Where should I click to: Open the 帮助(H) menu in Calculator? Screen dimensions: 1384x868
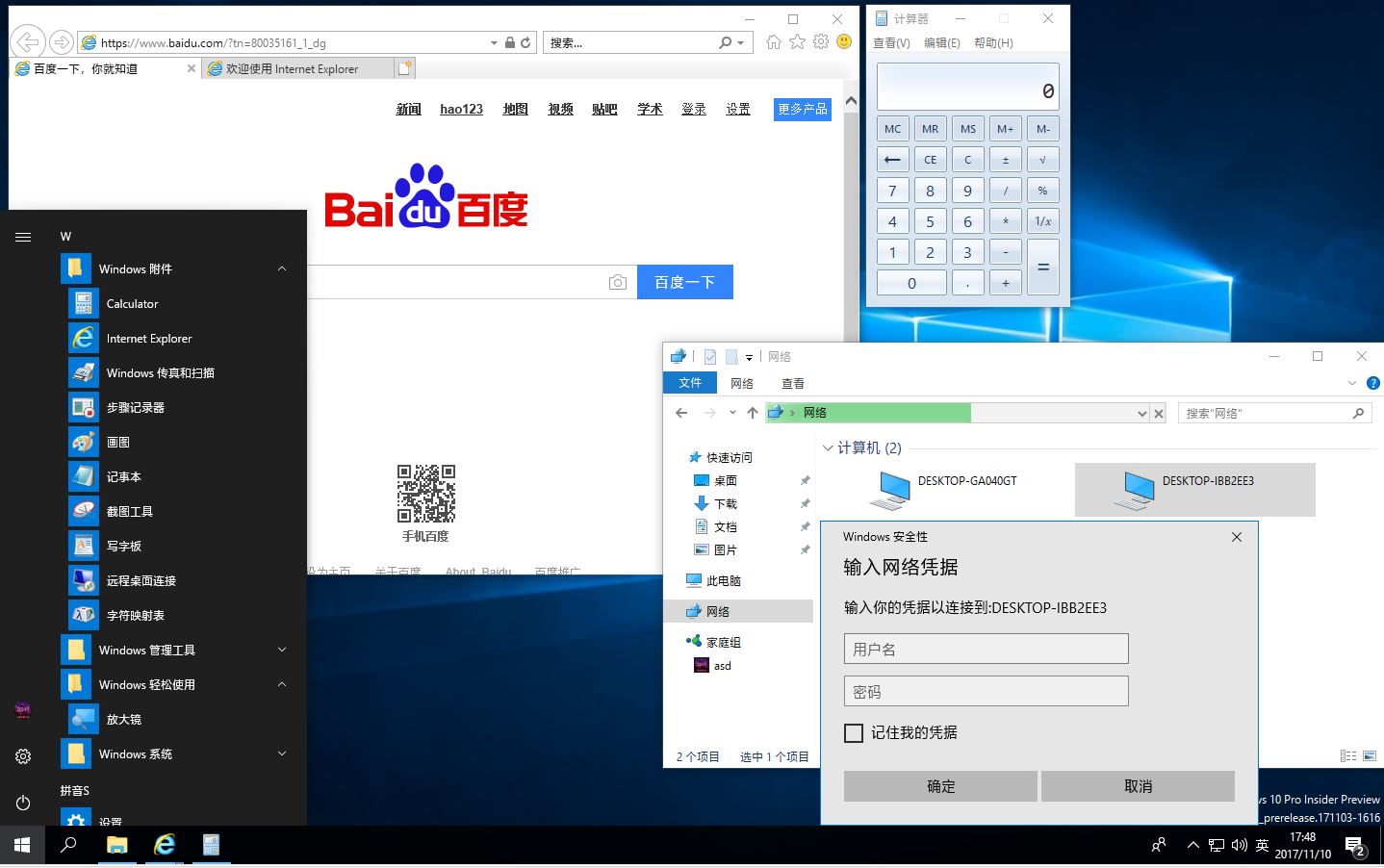(x=993, y=43)
